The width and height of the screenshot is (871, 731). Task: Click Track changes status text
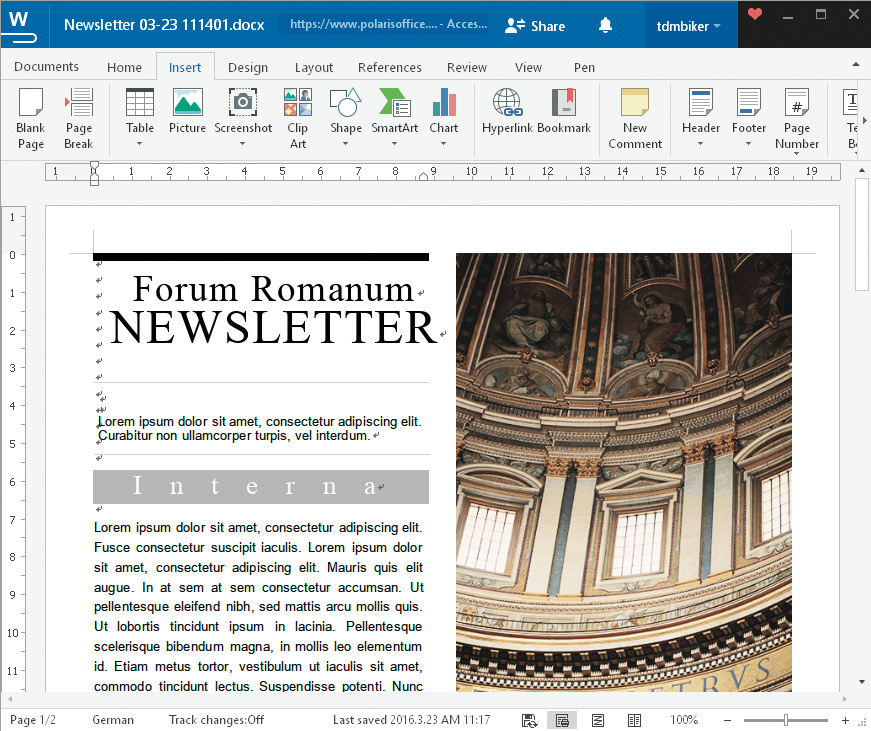(x=216, y=720)
